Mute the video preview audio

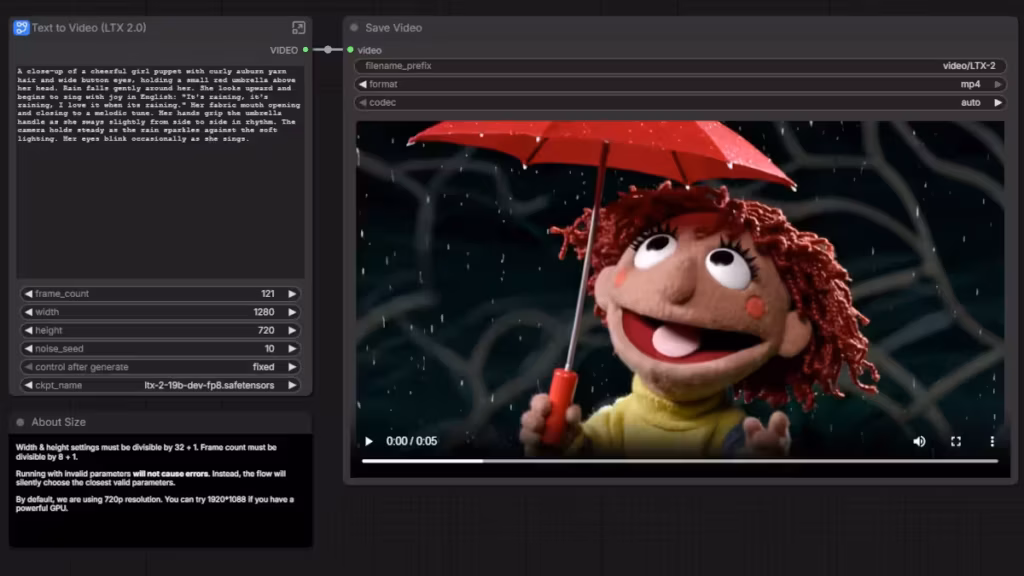coord(919,441)
